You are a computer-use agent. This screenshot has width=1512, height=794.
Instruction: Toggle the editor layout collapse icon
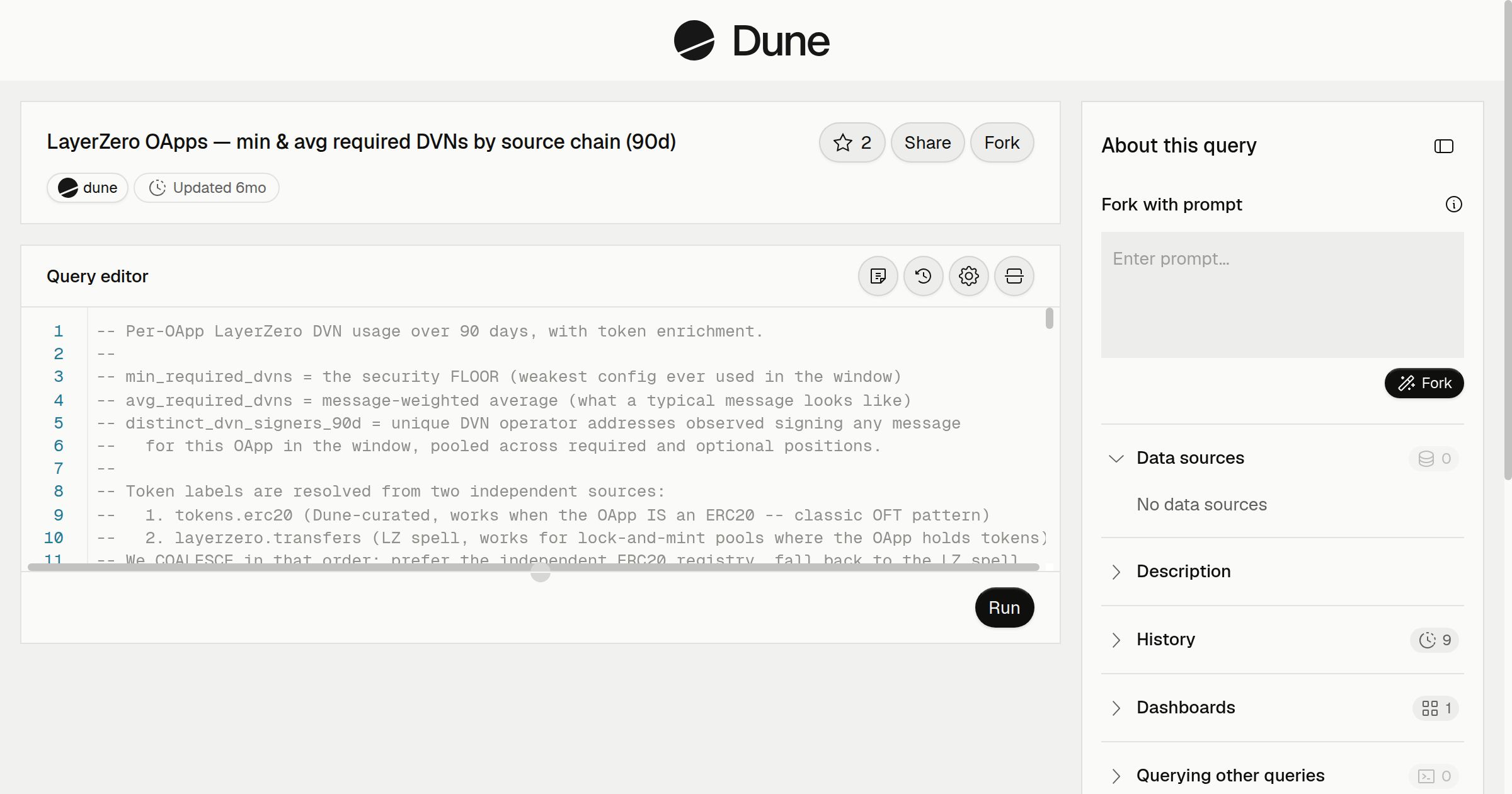point(1014,276)
